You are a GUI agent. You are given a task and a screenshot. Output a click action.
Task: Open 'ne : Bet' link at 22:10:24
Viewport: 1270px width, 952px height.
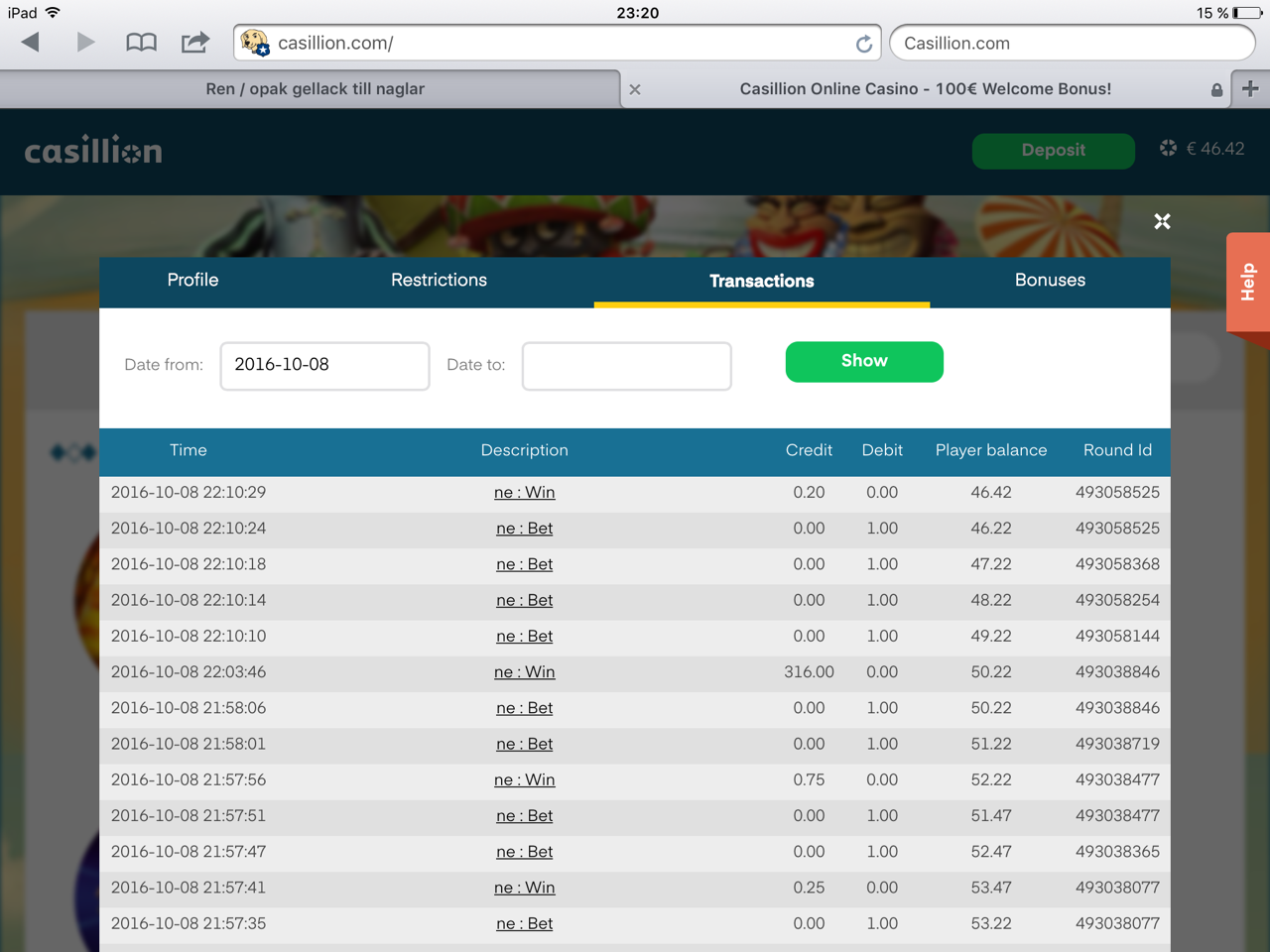pos(525,529)
